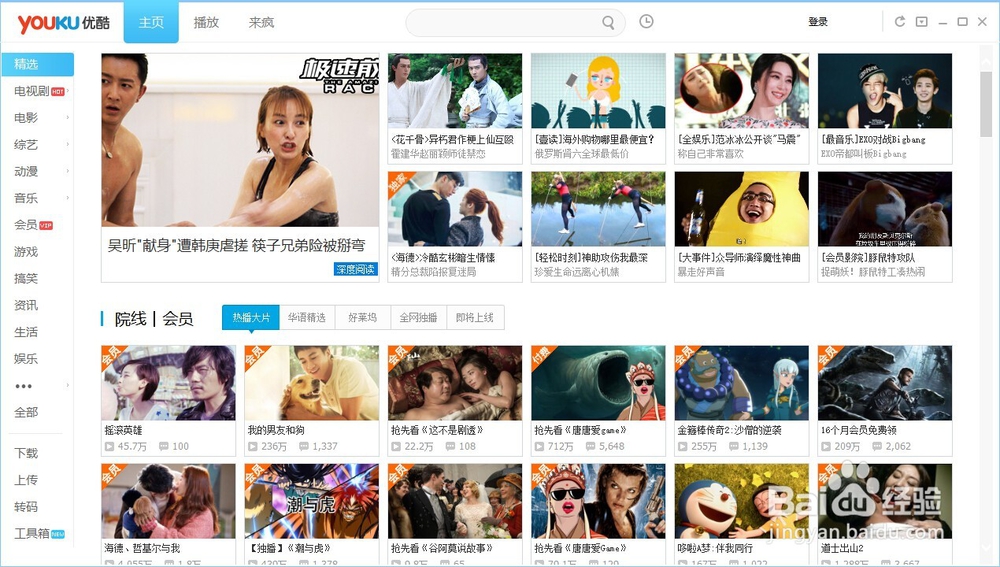The image size is (1000, 567).
Task: Expand the 综艺 category submenu arrow
Action: 68,144
